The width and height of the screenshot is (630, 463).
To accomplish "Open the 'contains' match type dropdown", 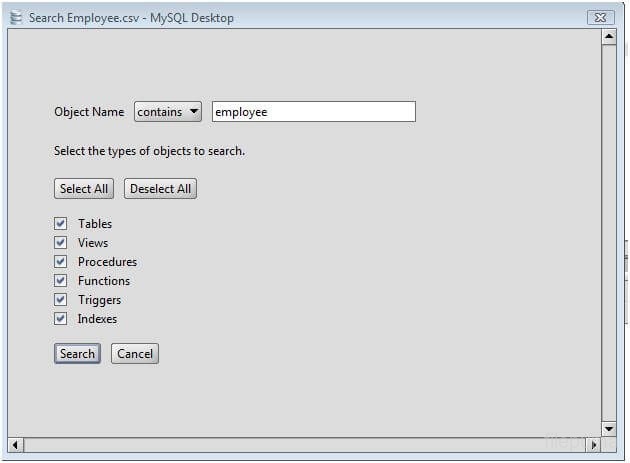I will [x=168, y=112].
